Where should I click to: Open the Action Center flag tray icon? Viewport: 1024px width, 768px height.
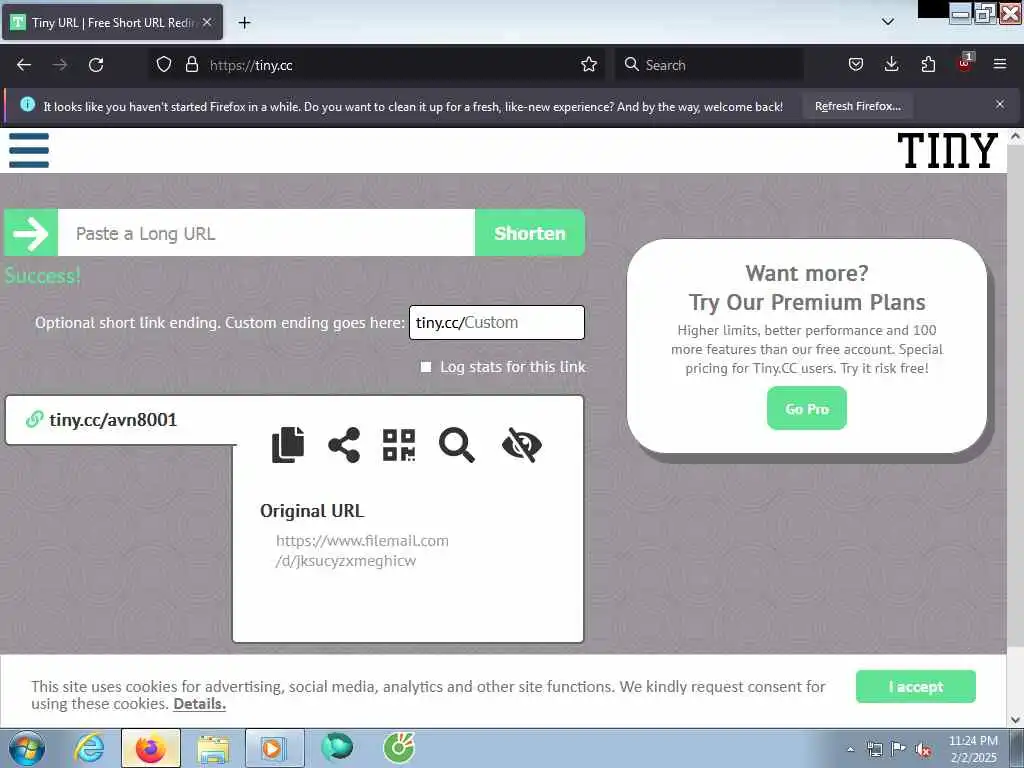click(899, 749)
